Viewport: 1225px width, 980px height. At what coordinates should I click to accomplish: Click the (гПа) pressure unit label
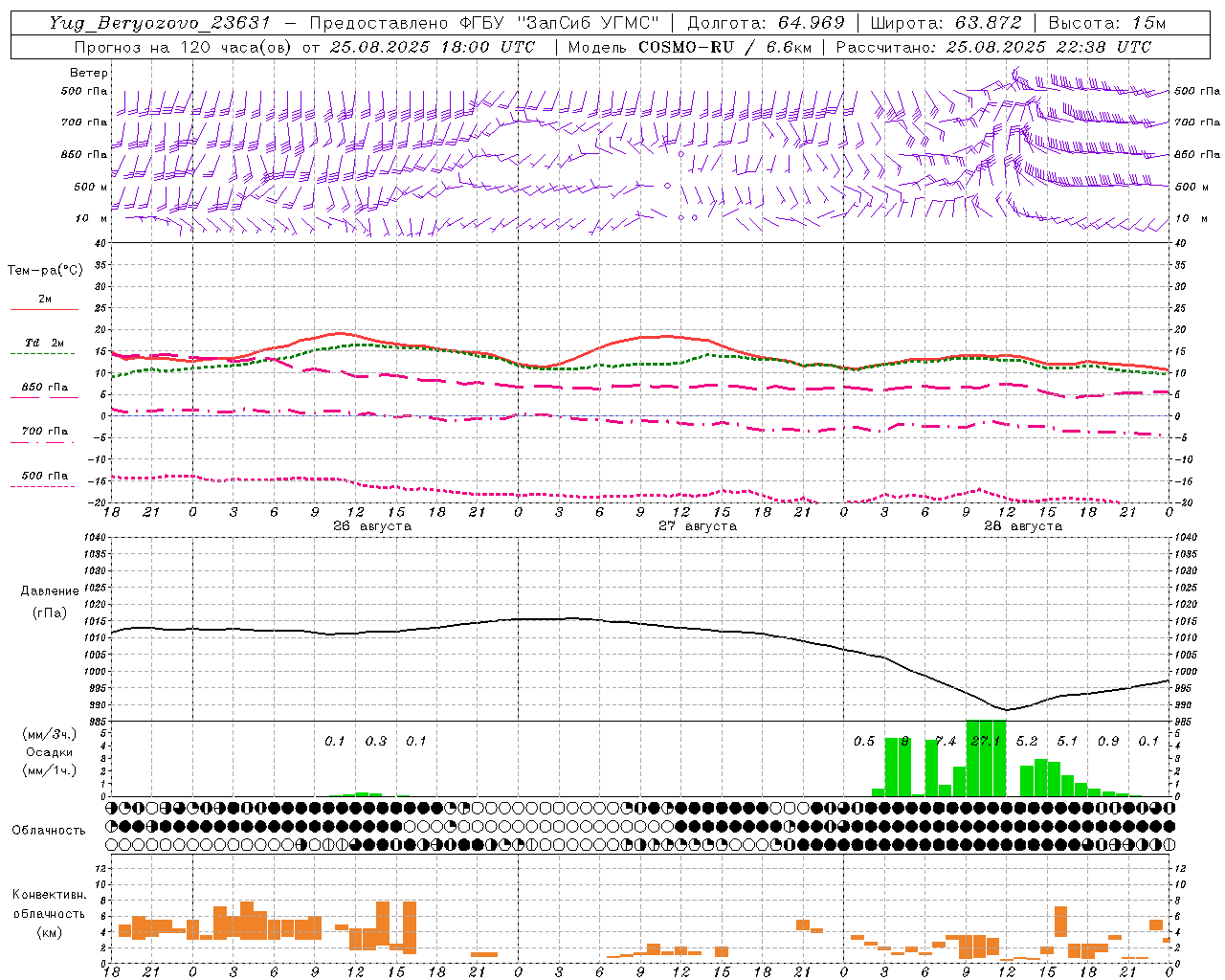pyautogui.click(x=50, y=612)
